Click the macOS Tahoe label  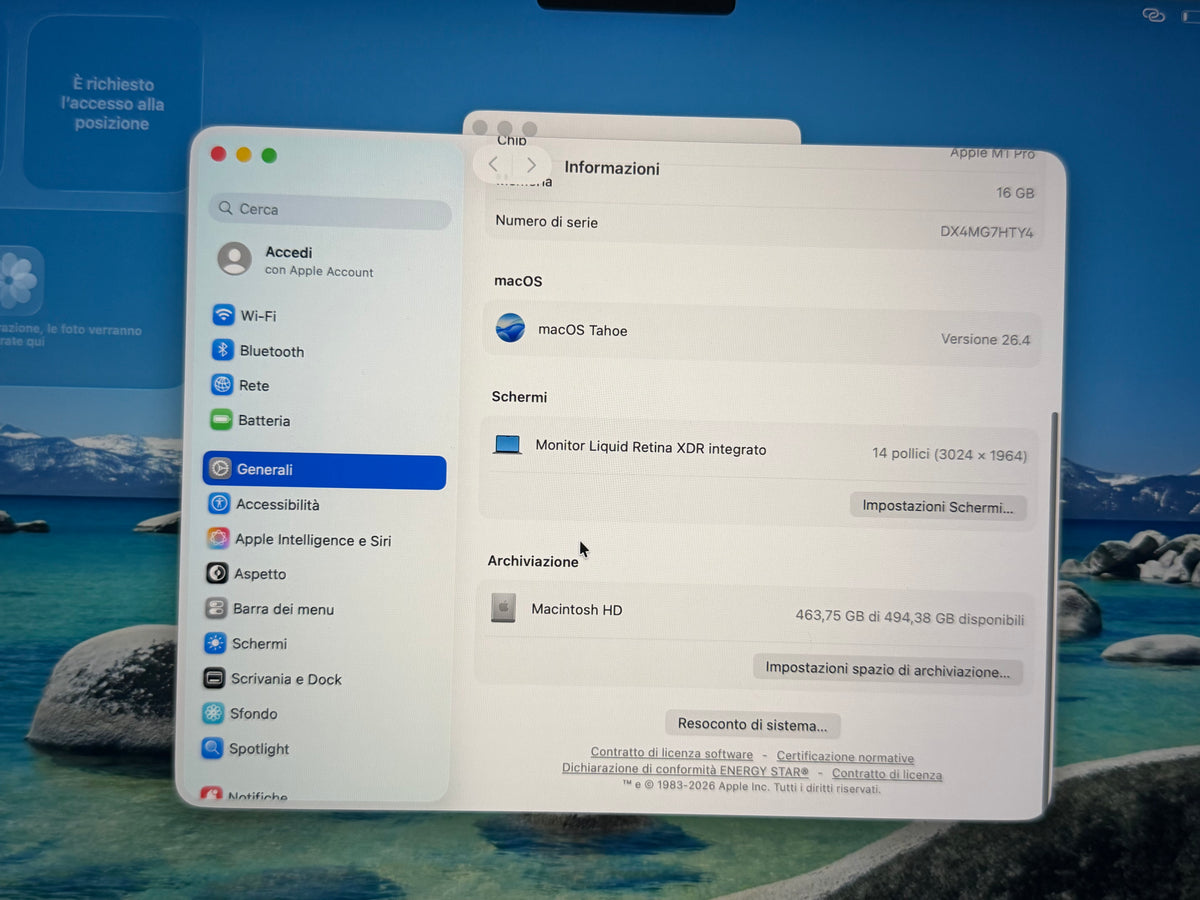click(583, 330)
